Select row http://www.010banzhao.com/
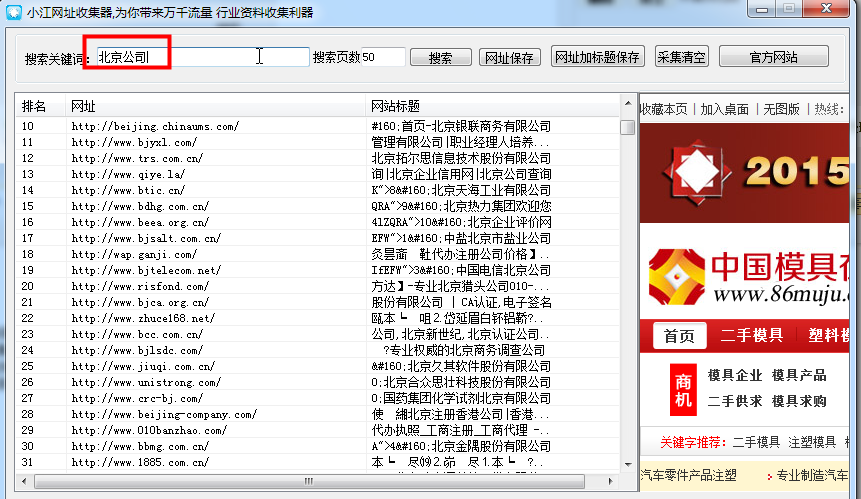861x499 pixels. click(x=318, y=430)
